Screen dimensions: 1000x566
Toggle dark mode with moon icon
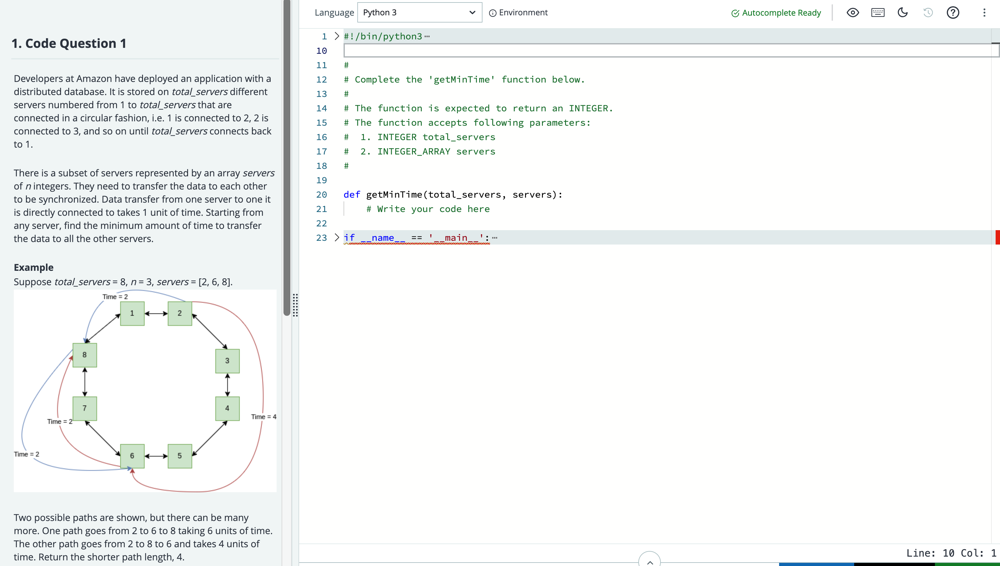(x=902, y=13)
